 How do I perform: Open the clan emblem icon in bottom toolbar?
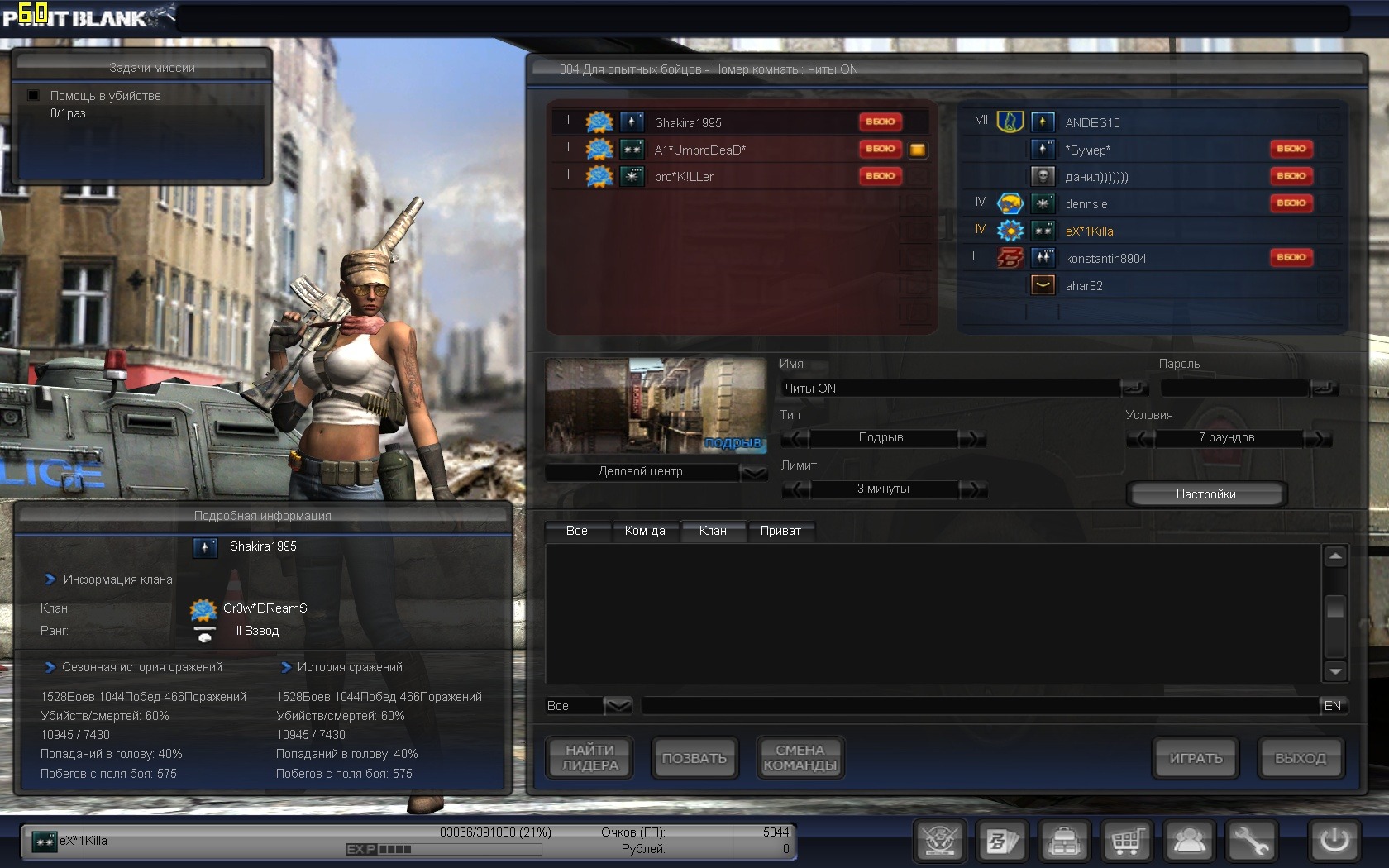(939, 842)
